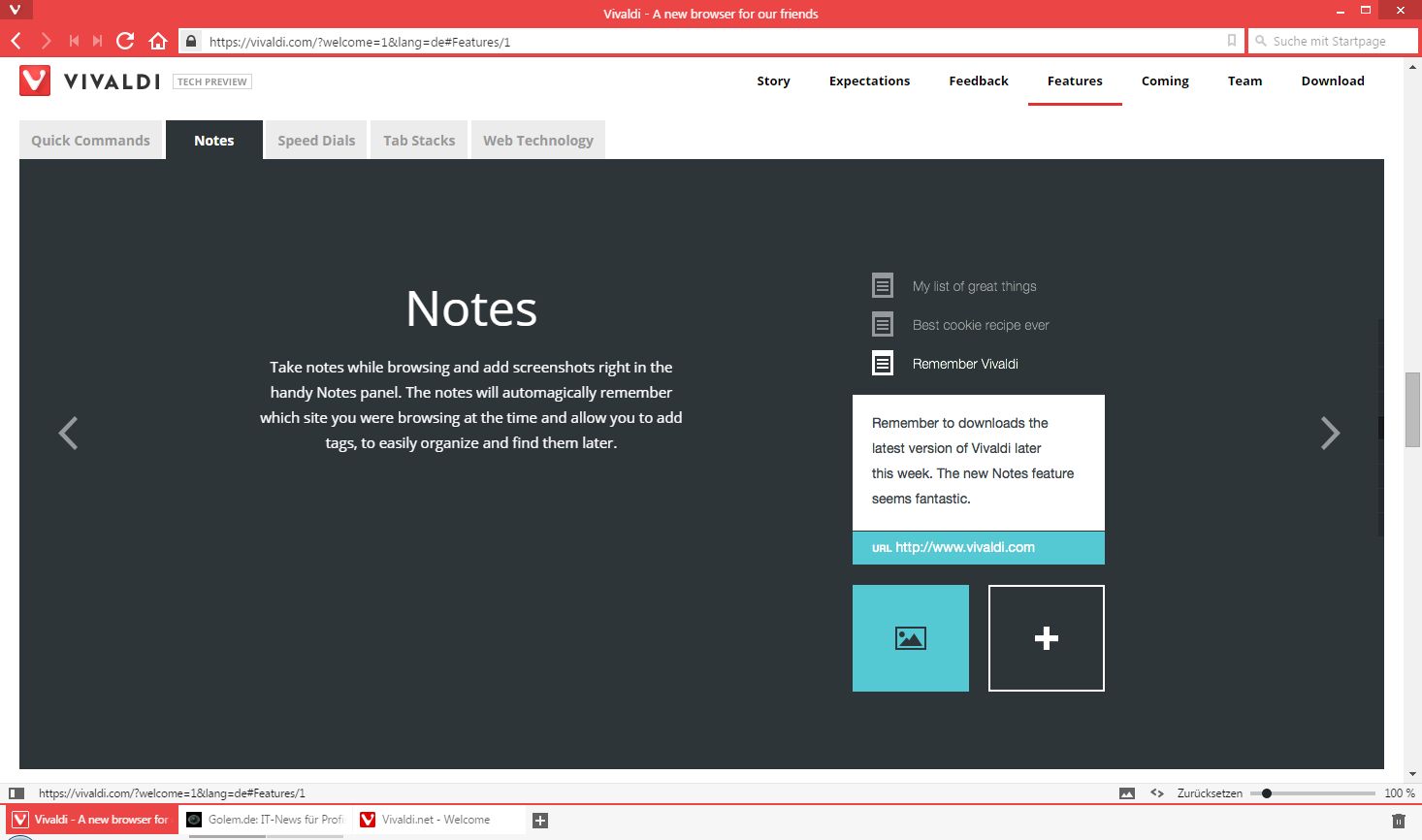Click the vertical page scrollbar thumb
Image resolution: width=1422 pixels, height=840 pixels.
(1412, 409)
